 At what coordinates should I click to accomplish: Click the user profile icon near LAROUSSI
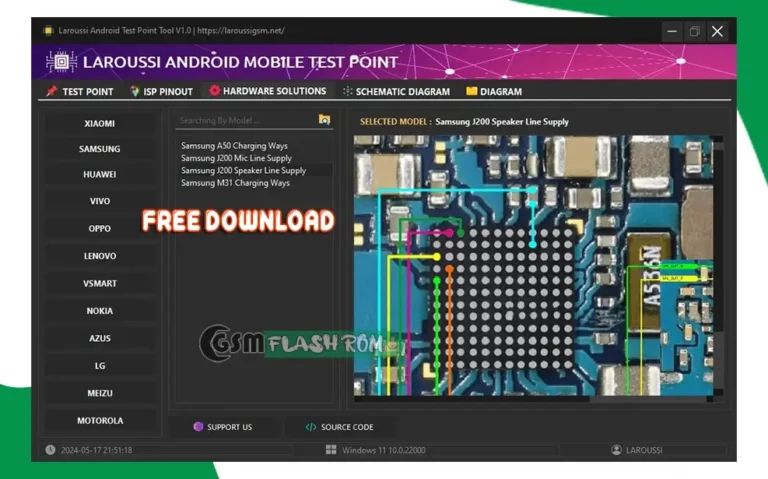(x=616, y=450)
